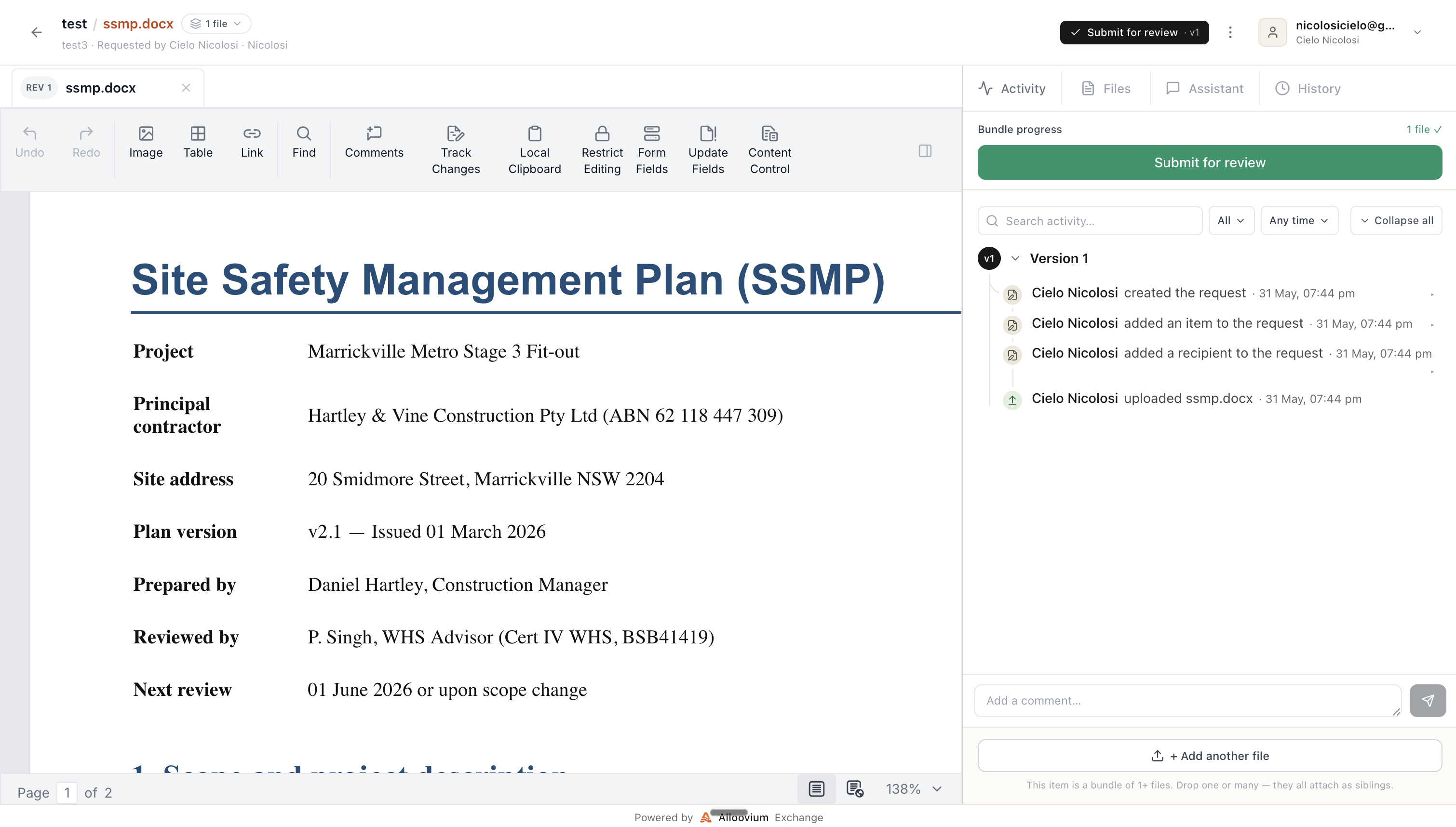Click the Site Safety Management Plan heading
Image resolution: width=1456 pixels, height=827 pixels.
point(508,280)
